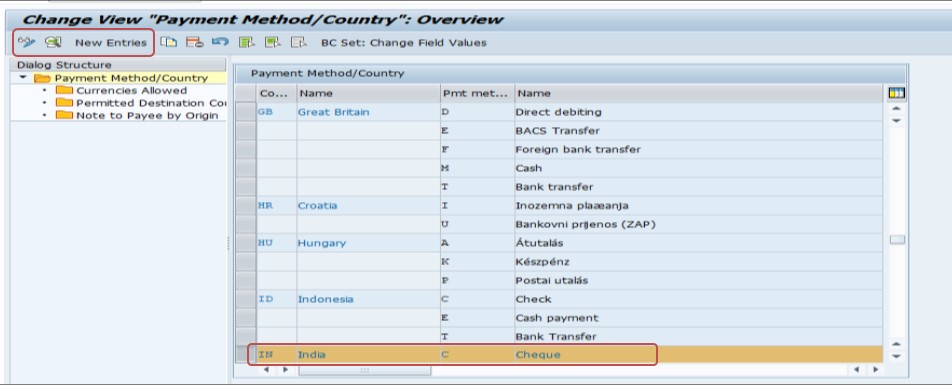Click the Postai utalás cell
This screenshot has width=952, height=385.
698,281
